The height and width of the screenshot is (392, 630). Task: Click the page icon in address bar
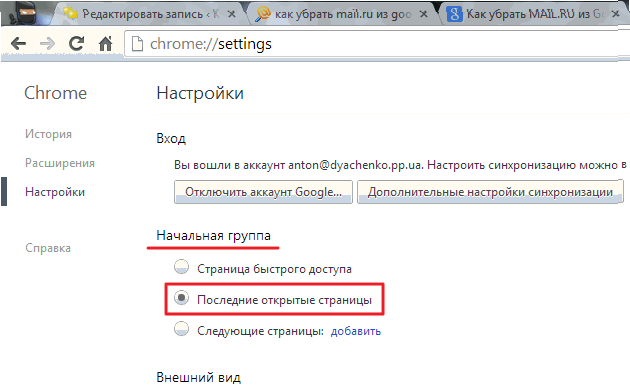(137, 44)
